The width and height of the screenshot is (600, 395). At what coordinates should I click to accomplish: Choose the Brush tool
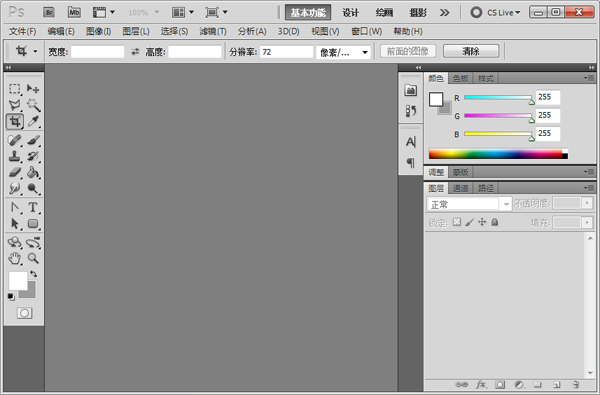(x=33, y=140)
